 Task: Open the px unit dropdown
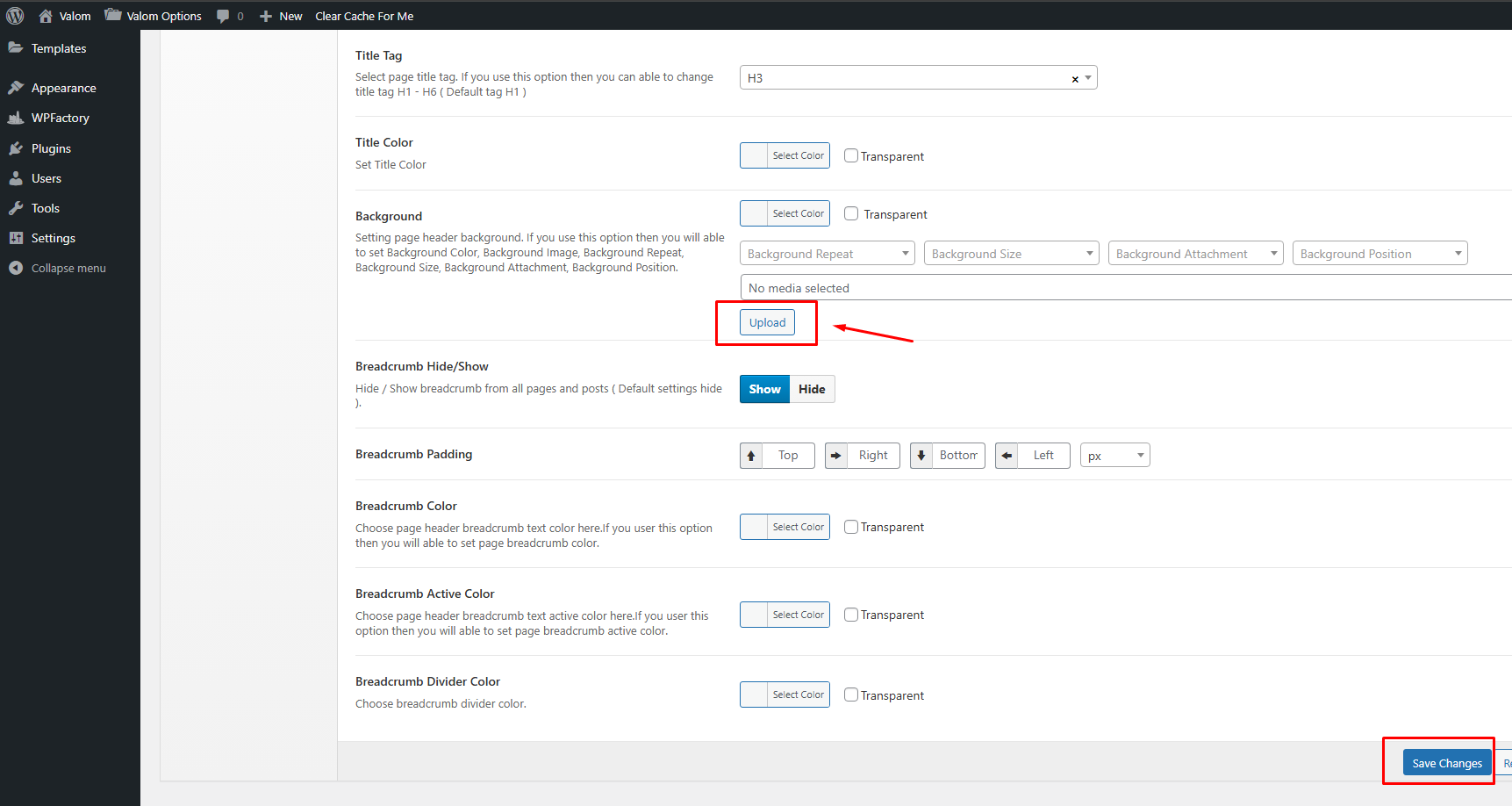click(x=1114, y=456)
